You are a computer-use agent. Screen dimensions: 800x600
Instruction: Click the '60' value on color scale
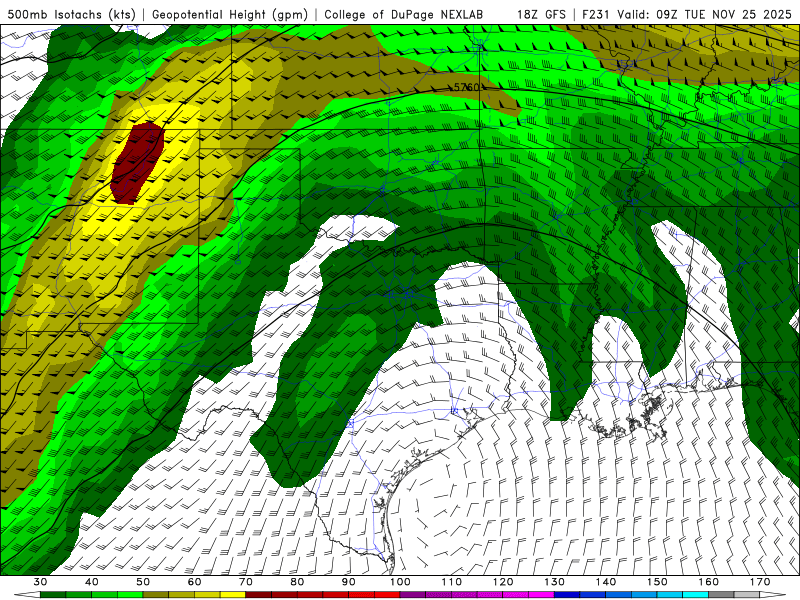coord(194,582)
